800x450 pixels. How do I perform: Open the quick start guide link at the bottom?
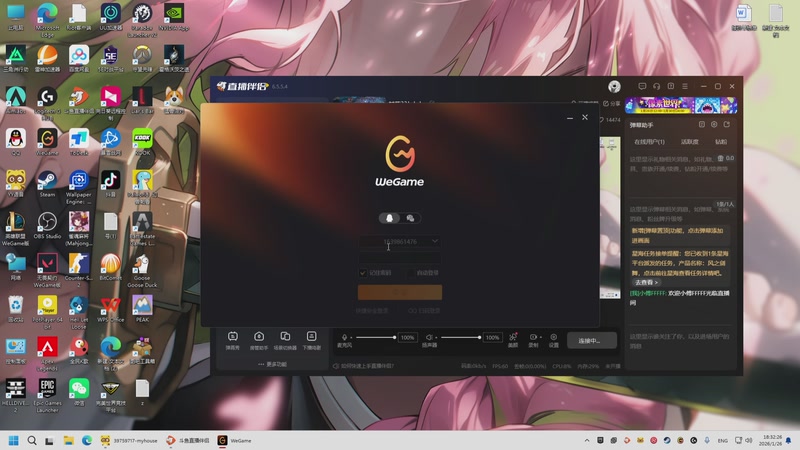363,366
